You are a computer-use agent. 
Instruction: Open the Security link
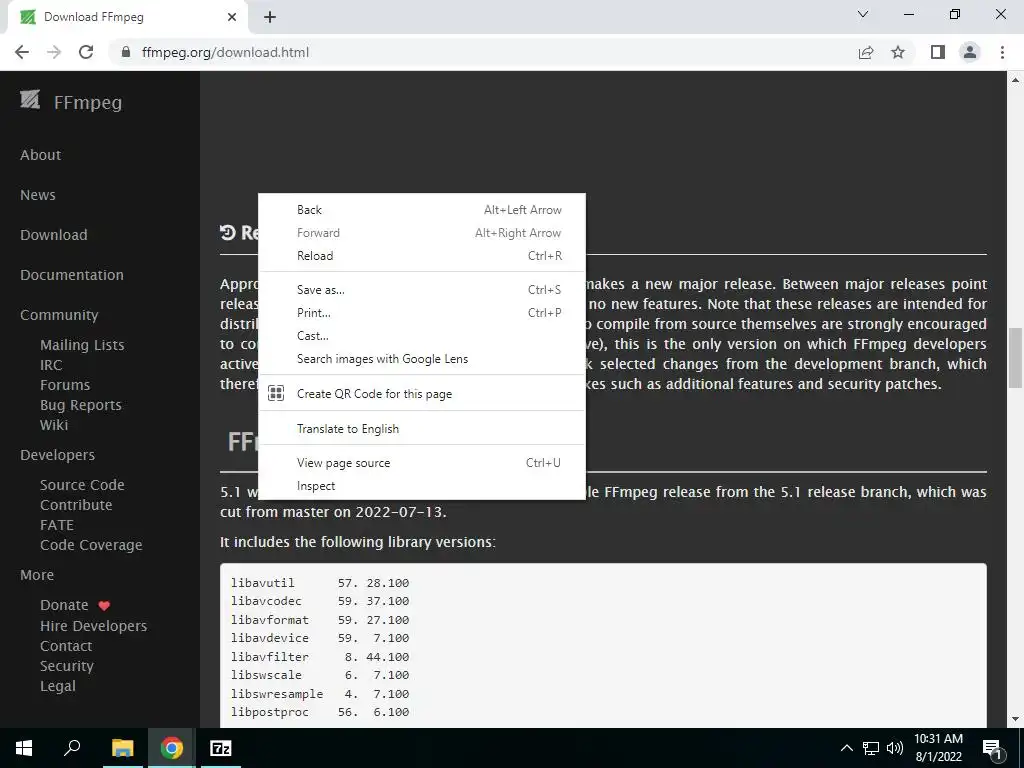[67, 665]
